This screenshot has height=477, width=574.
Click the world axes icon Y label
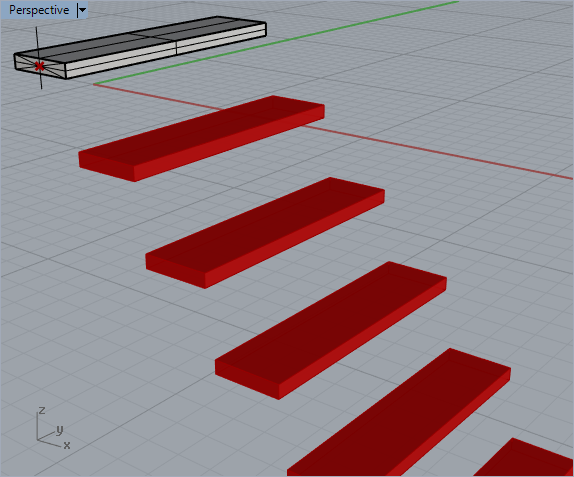[60, 429]
